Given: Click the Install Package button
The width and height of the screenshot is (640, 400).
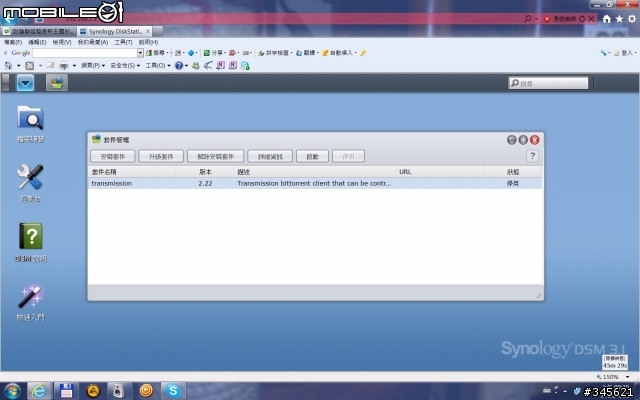Looking at the screenshot, I should point(113,156).
